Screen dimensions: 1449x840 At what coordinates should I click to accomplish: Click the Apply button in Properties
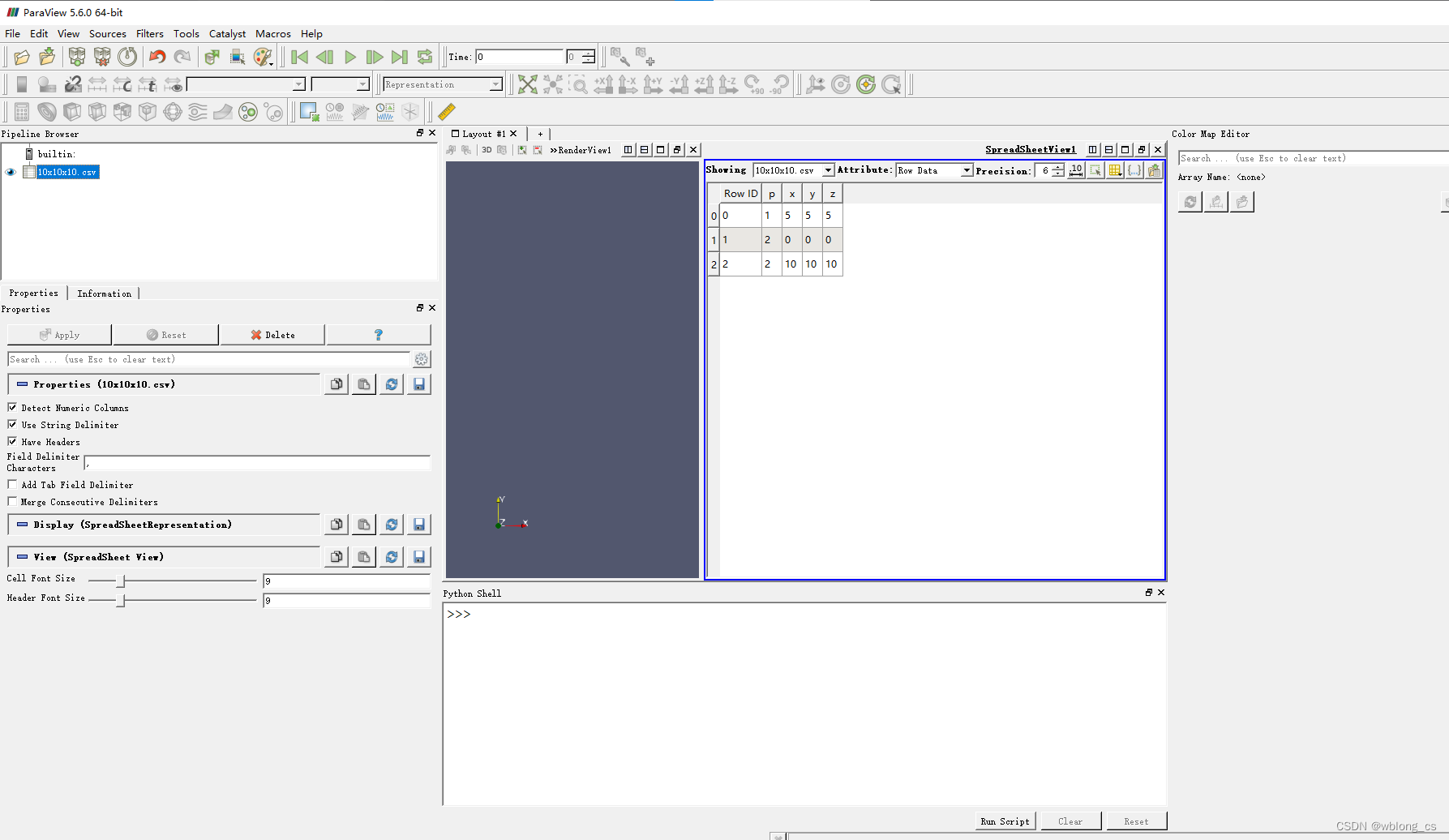click(58, 334)
